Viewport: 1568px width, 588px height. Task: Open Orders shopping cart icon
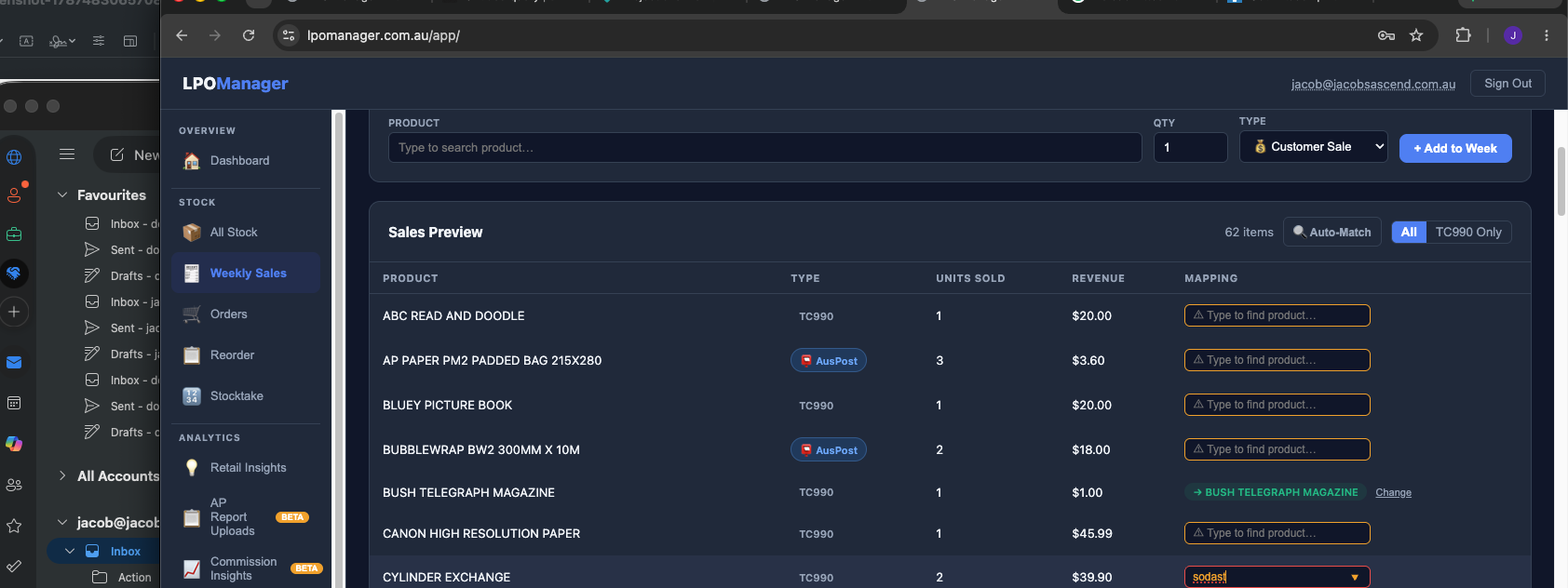pos(192,314)
